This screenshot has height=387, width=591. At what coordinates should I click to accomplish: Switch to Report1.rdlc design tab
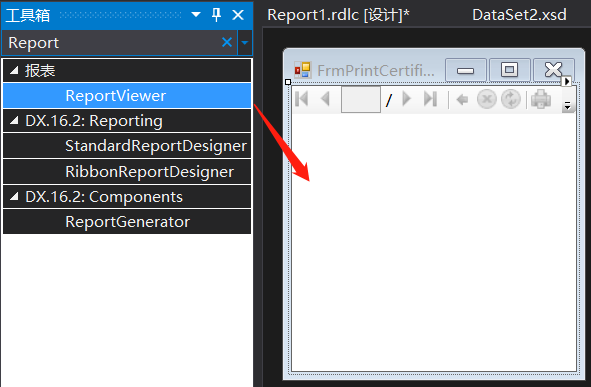point(338,15)
